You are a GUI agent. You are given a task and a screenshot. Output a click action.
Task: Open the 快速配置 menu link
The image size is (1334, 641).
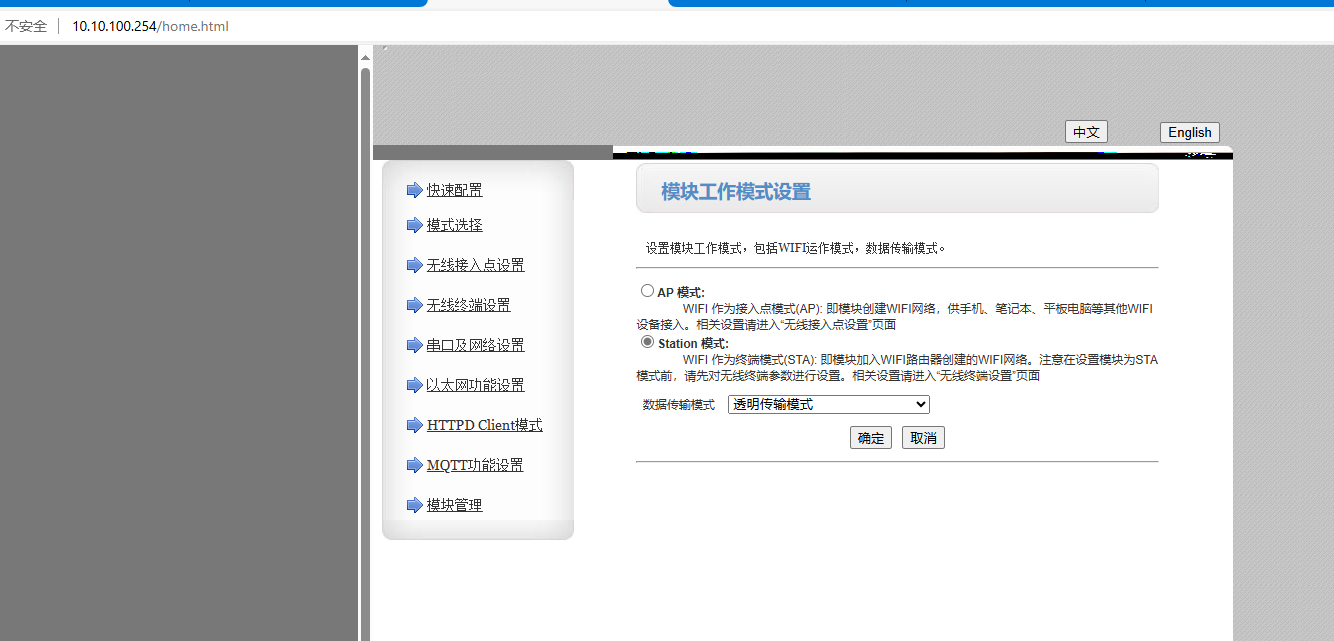click(454, 190)
